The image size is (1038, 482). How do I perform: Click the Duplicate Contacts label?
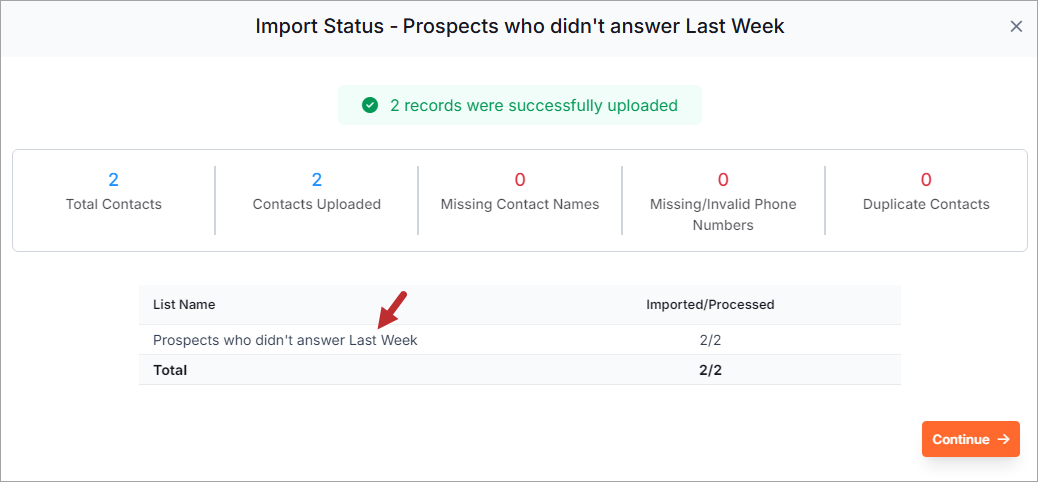click(926, 204)
